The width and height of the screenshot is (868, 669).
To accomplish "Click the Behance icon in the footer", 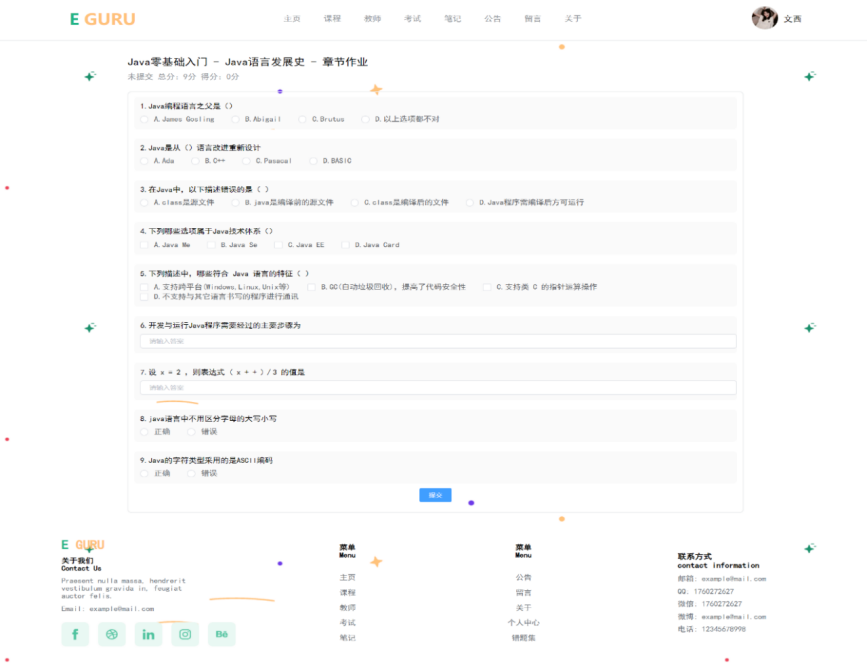I will point(221,634).
